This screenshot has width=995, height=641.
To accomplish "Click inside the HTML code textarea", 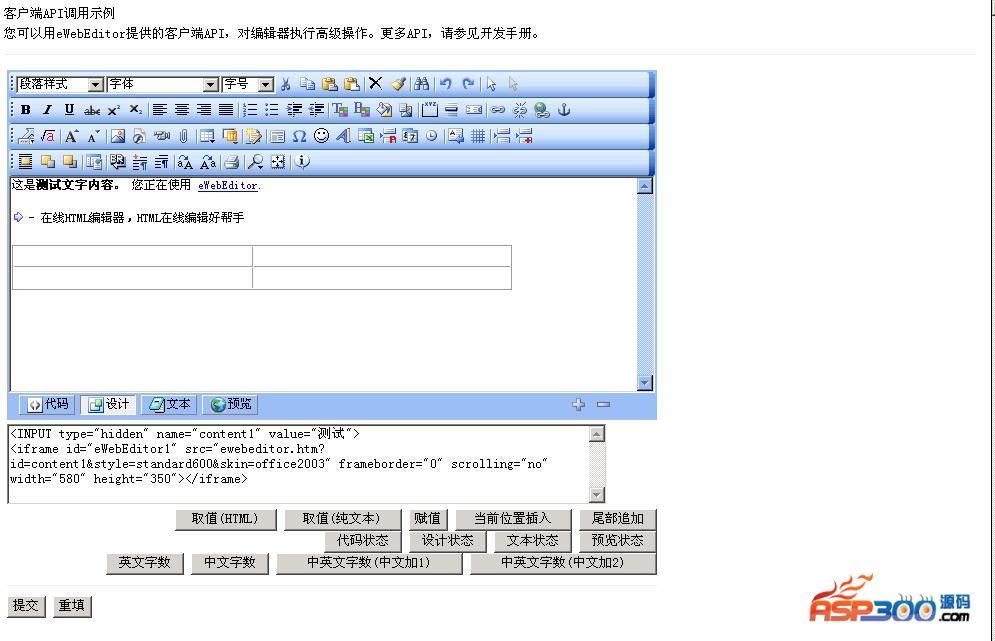I will click(298, 464).
